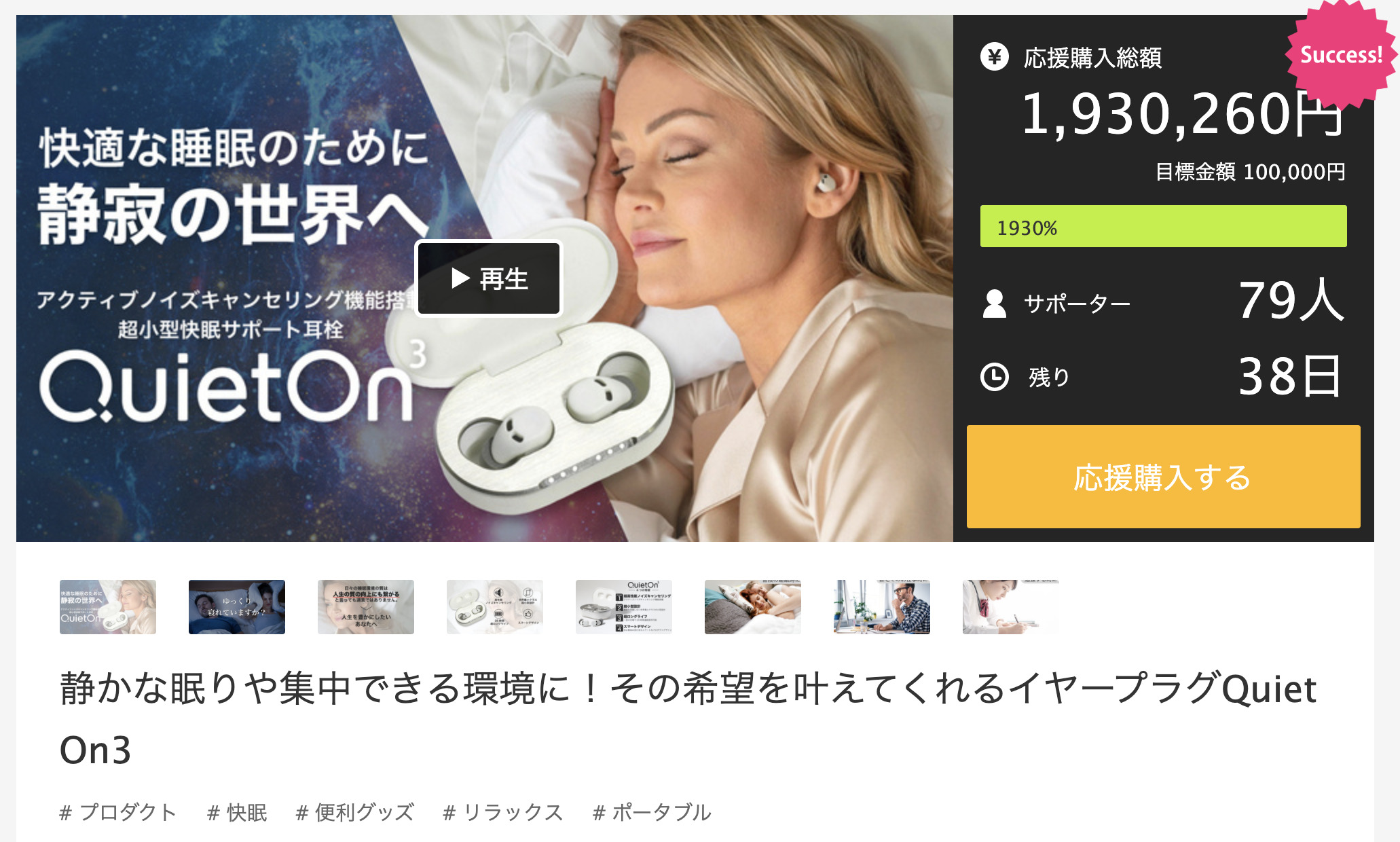Viewport: 1400px width, 842px height.
Task: Click the pink Success! badge
Action: click(x=1341, y=54)
